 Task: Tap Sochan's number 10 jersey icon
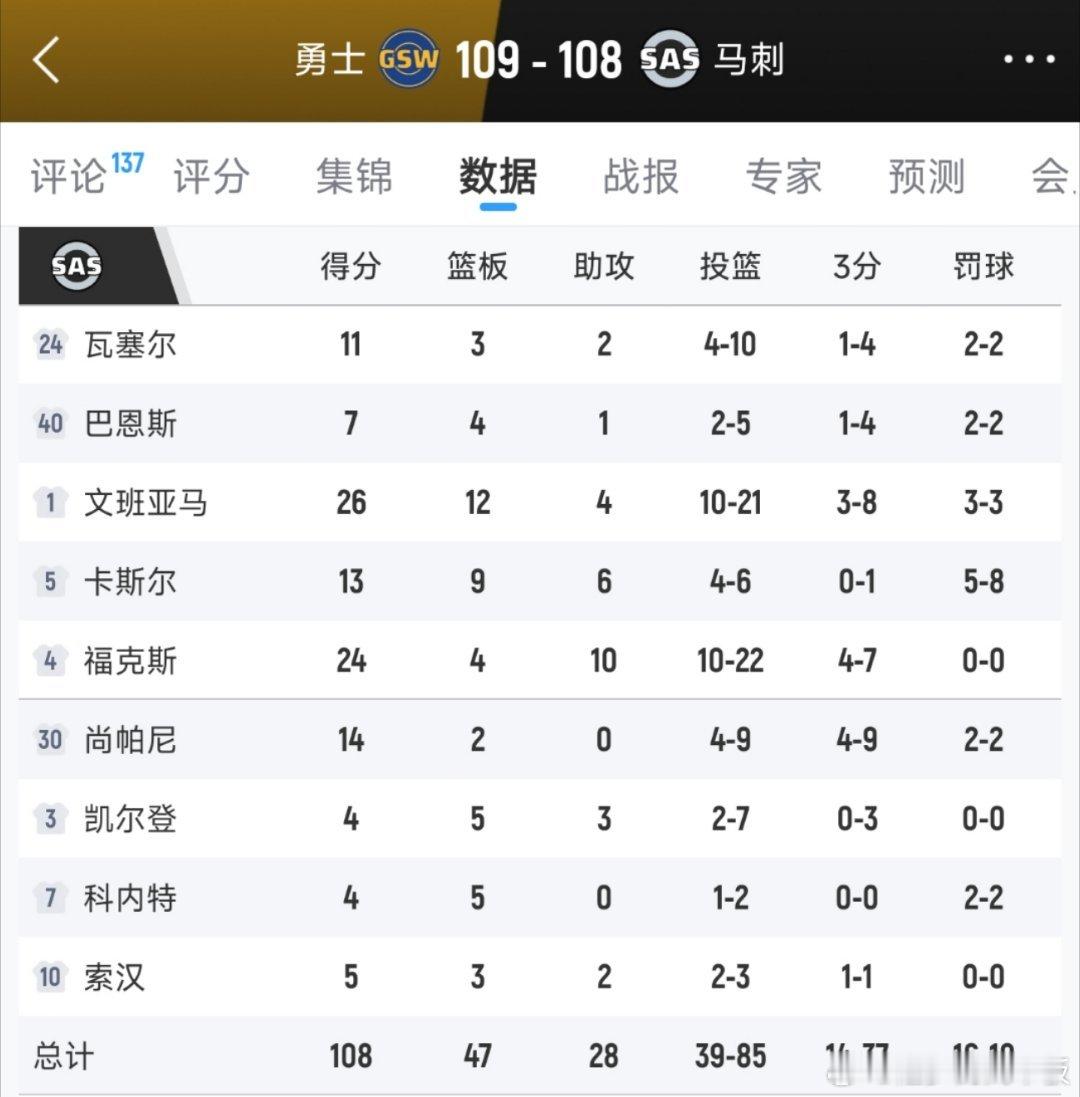click(x=50, y=976)
